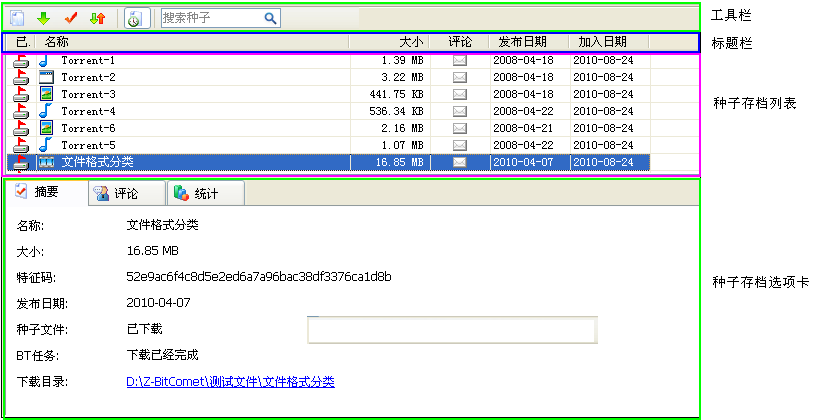Click the music note icon of Torrent-1

[46, 60]
